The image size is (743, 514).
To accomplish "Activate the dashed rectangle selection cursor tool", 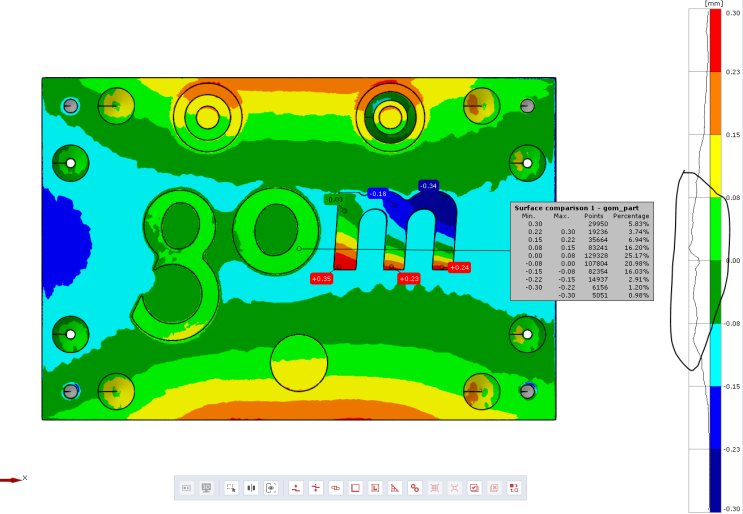I will (231, 487).
